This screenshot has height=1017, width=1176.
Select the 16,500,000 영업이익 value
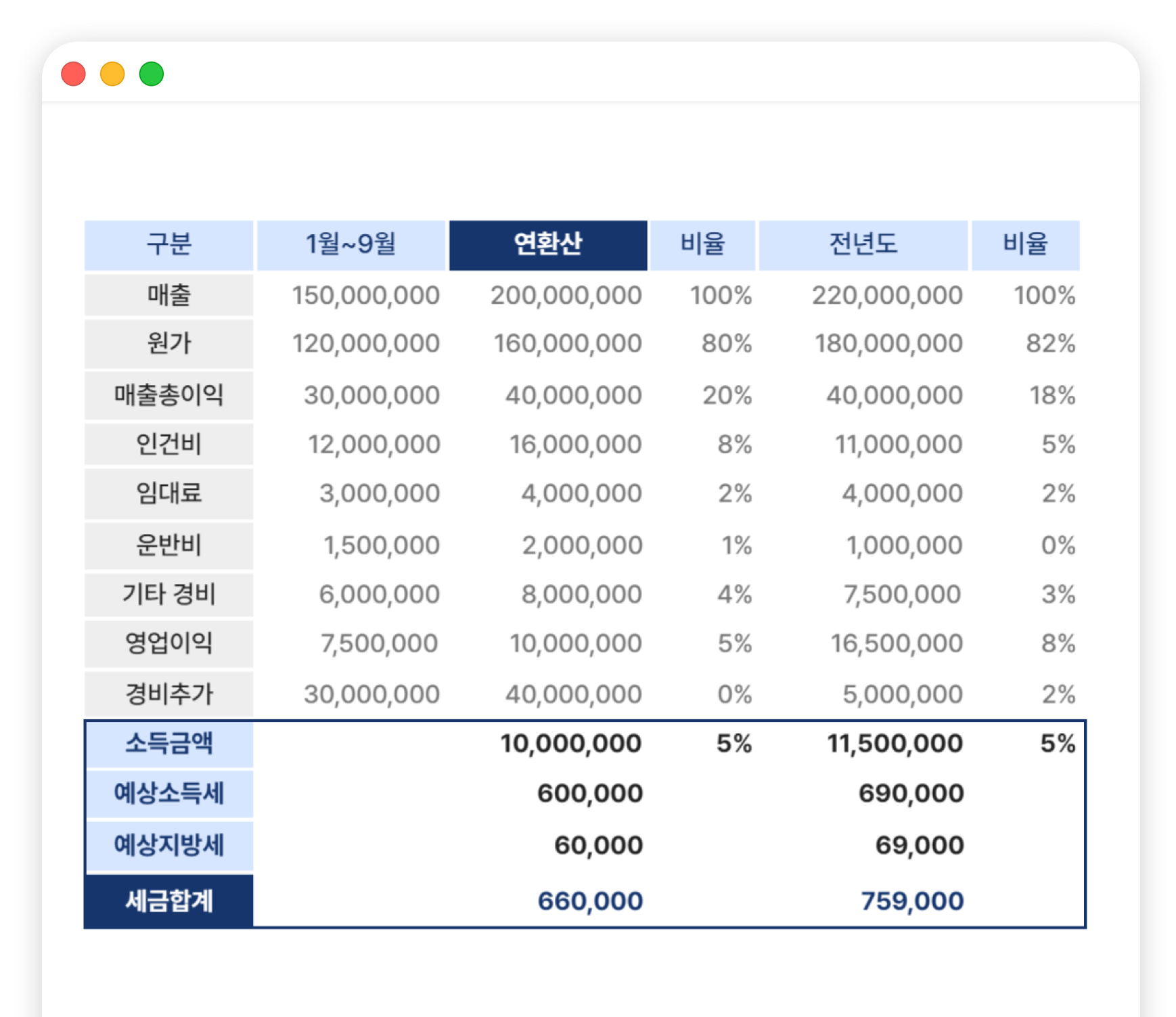coord(897,643)
